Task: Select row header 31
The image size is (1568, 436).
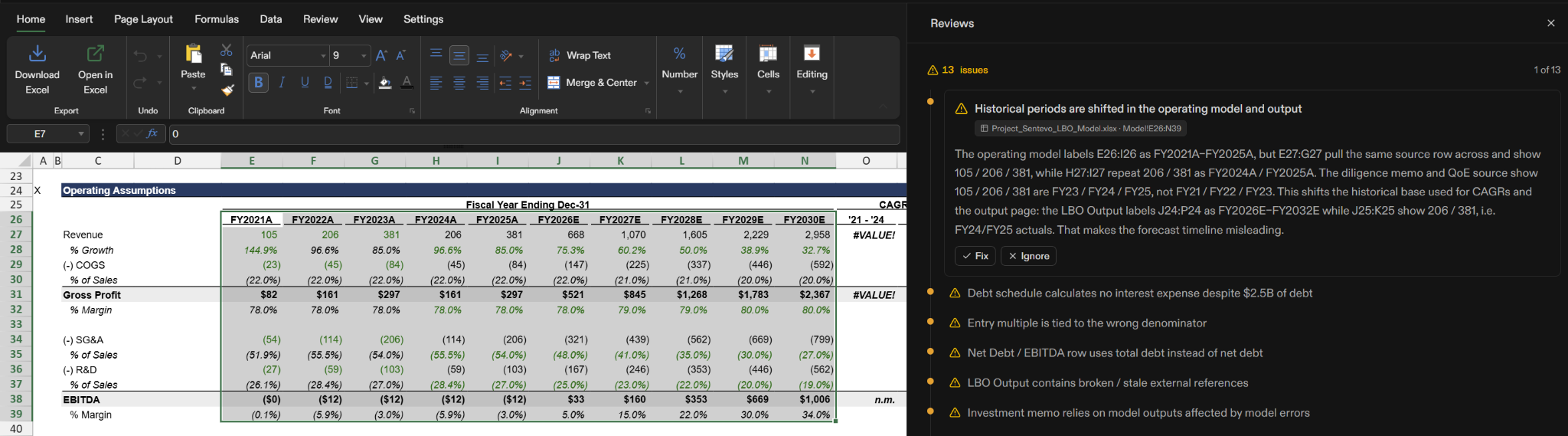Action: click(x=16, y=294)
